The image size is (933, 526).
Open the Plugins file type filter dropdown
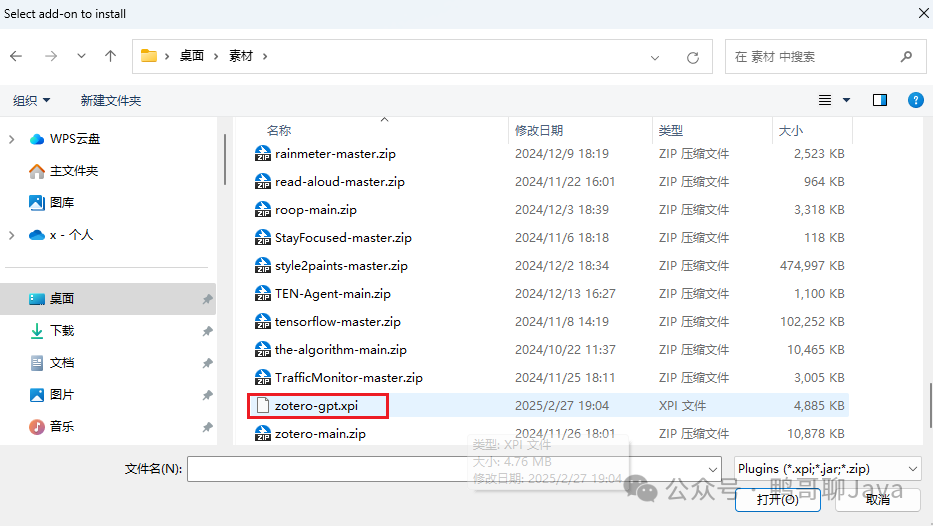click(828, 469)
